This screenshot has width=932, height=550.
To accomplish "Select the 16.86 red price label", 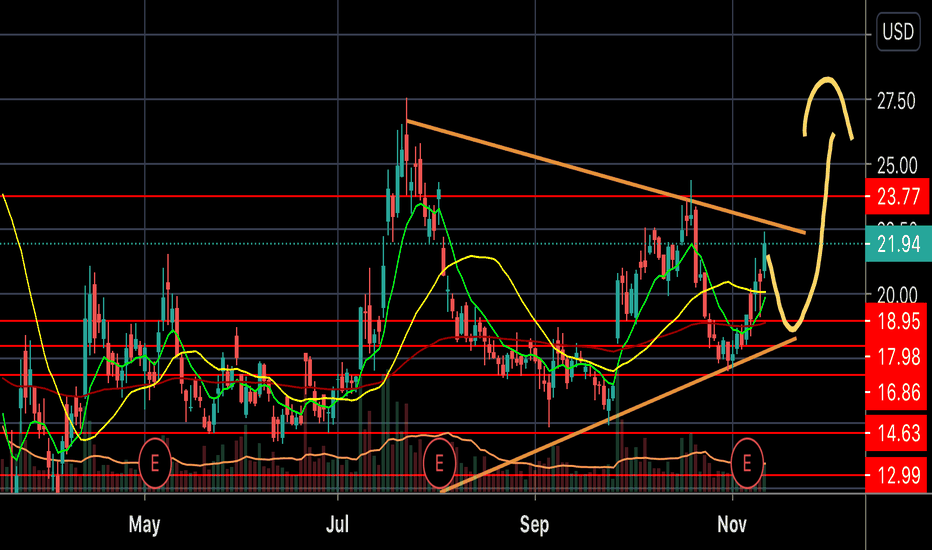I will click(x=898, y=392).
